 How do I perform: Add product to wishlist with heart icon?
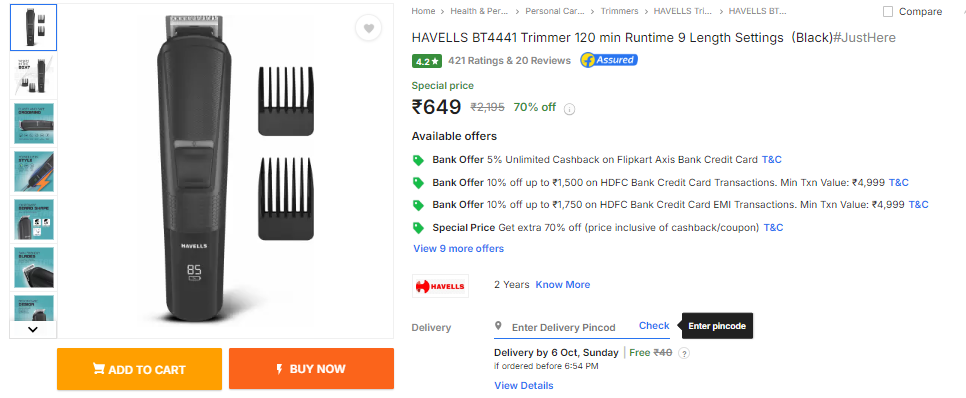click(x=368, y=28)
